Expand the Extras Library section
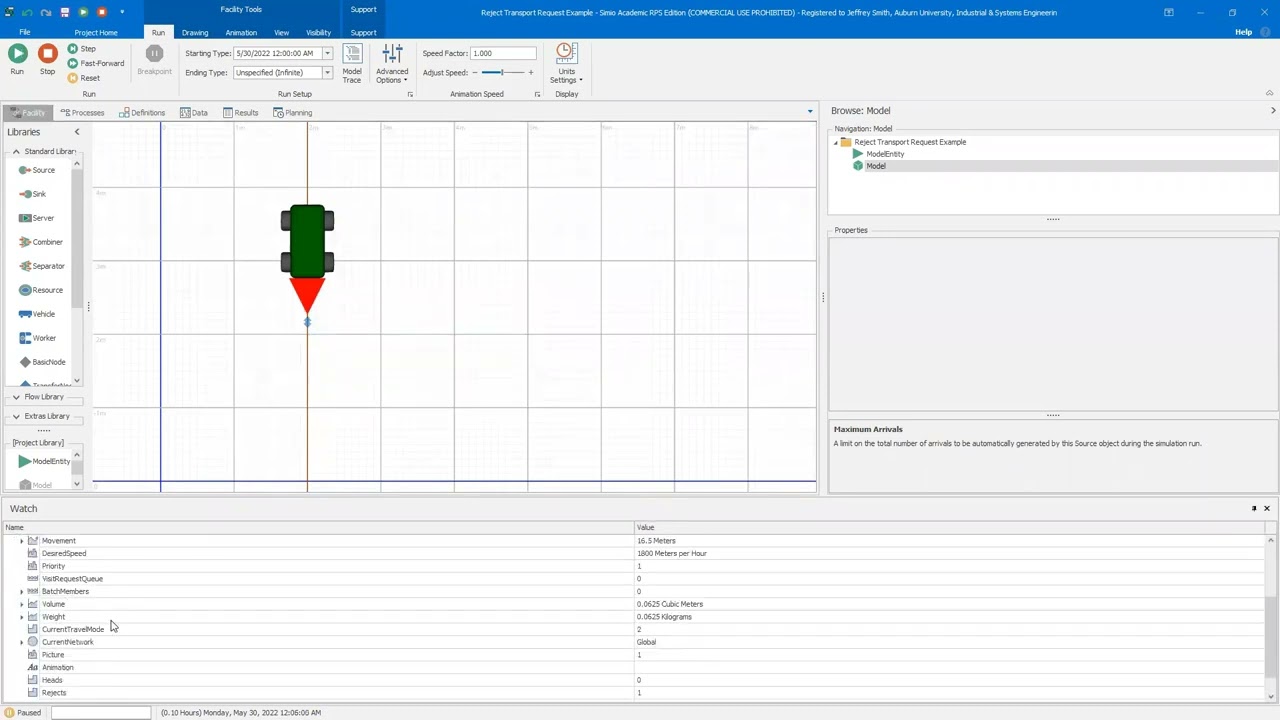1280x720 pixels. (16, 416)
